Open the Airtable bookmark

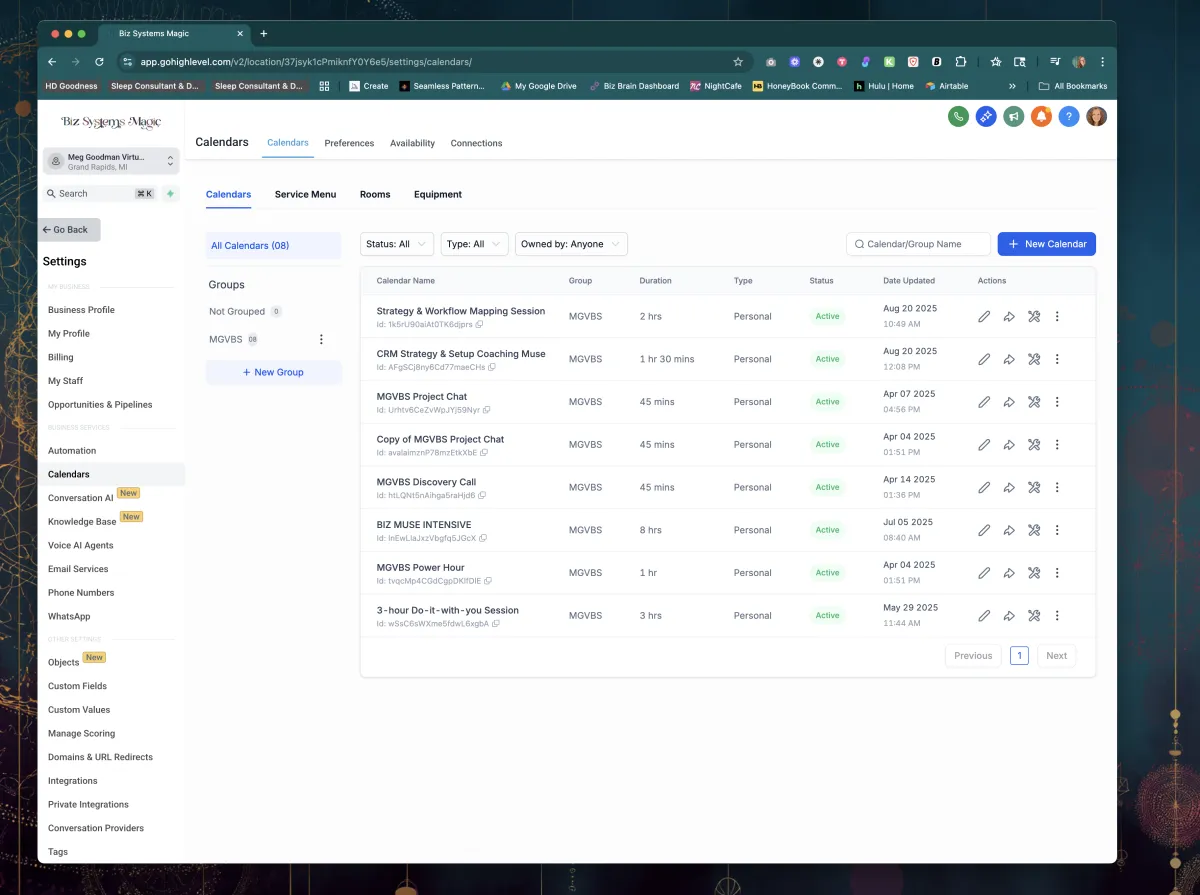(x=946, y=86)
